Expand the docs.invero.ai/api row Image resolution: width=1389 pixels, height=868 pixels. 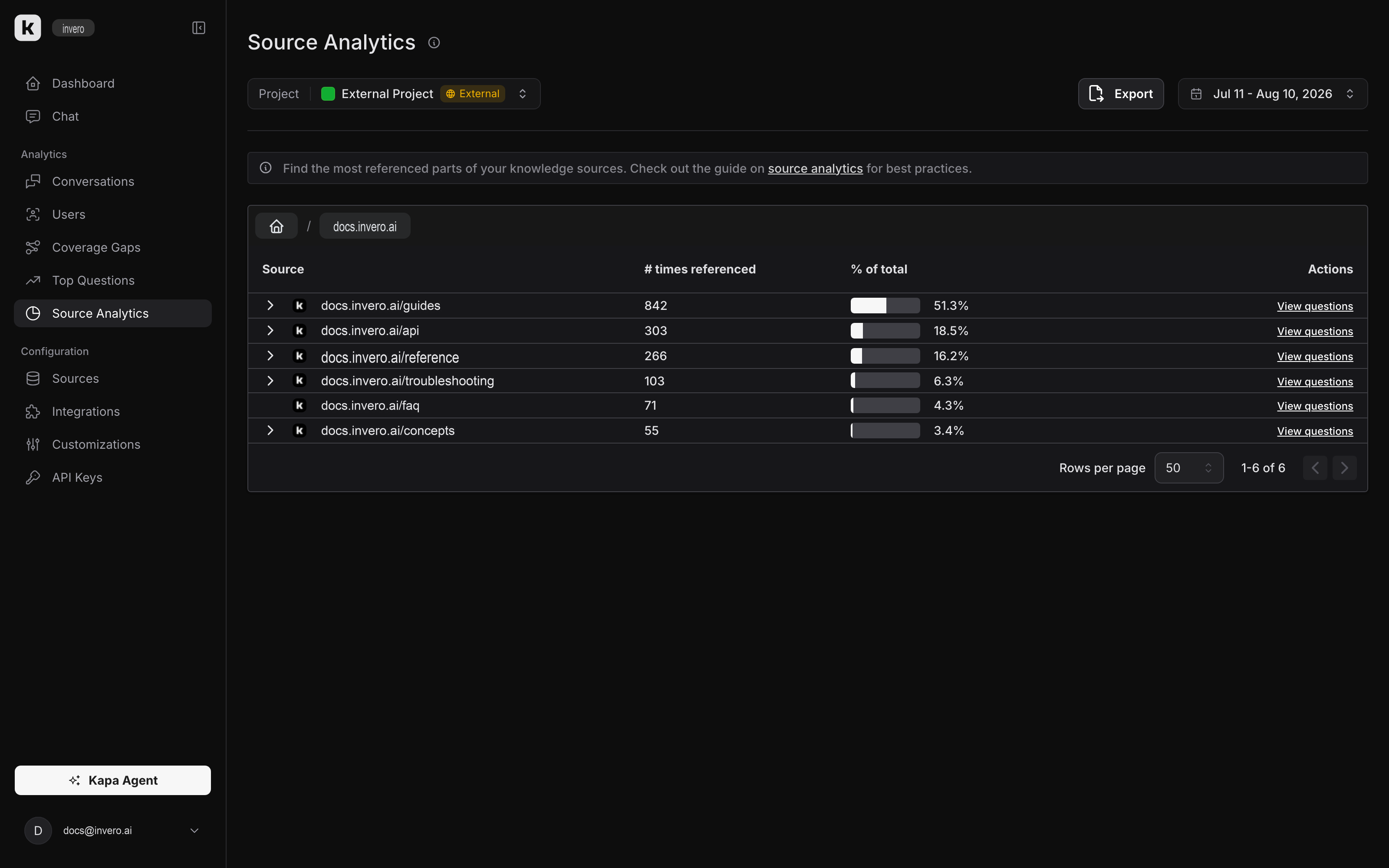pos(270,331)
